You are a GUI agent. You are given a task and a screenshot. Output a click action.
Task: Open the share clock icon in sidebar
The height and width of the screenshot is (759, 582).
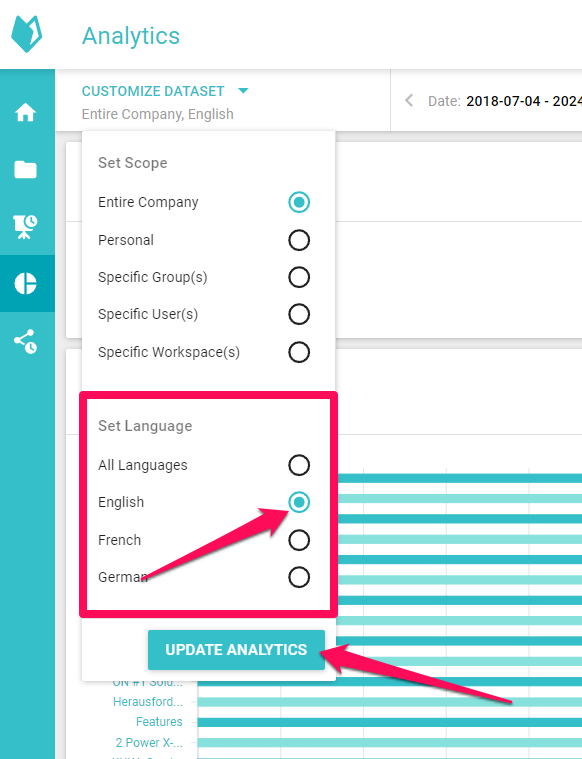tap(25, 341)
